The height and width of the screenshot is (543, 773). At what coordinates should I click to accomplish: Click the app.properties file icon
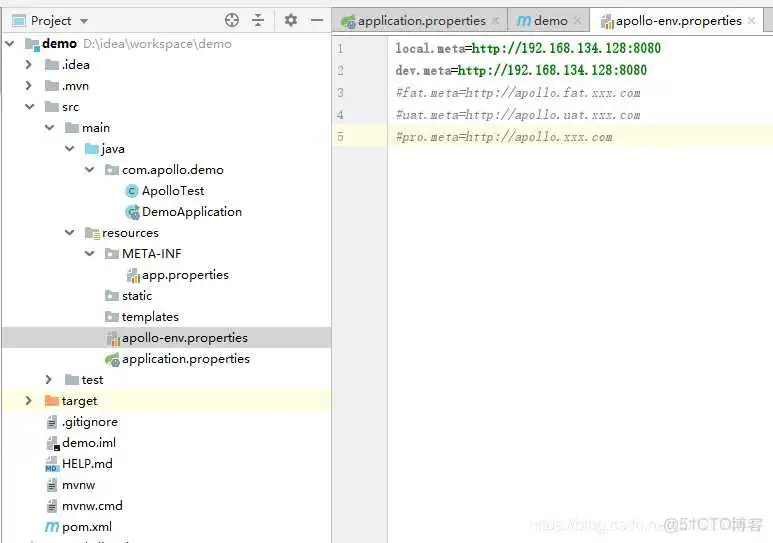133,275
